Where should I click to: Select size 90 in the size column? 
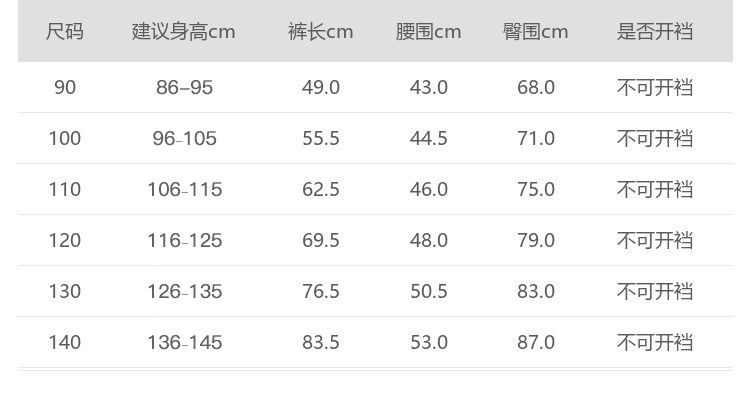tap(65, 88)
